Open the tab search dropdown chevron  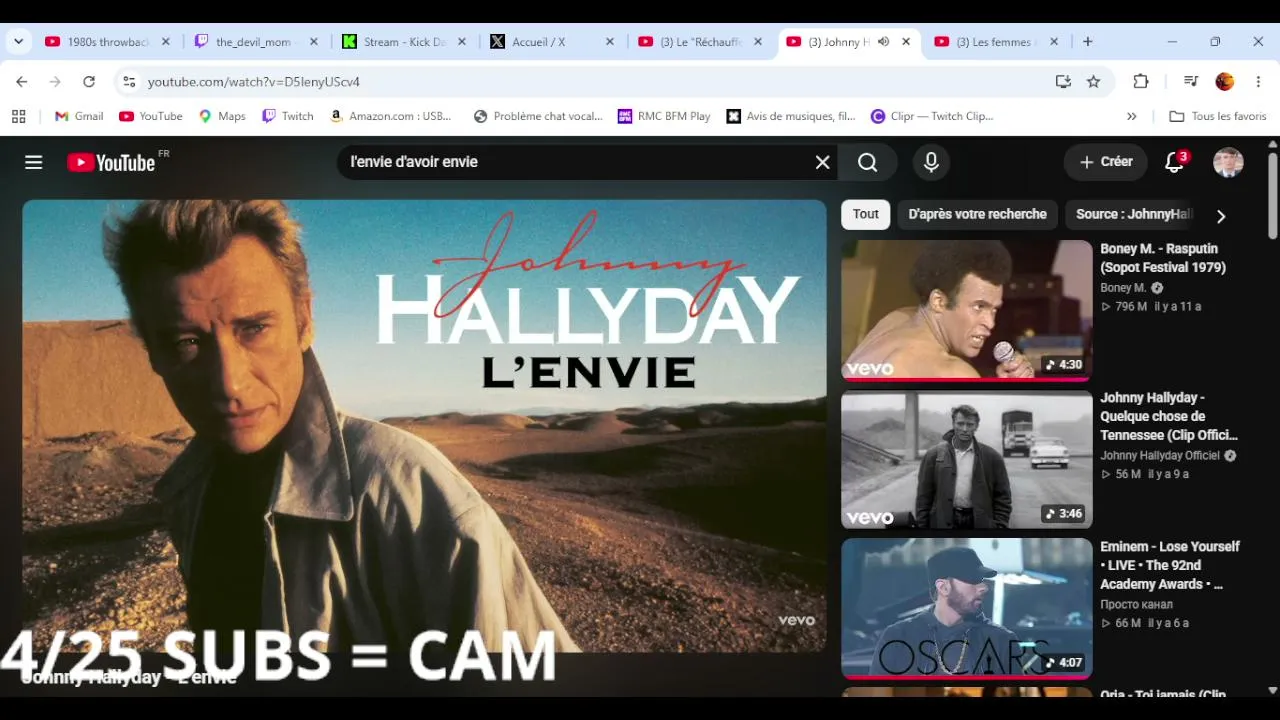[x=18, y=42]
